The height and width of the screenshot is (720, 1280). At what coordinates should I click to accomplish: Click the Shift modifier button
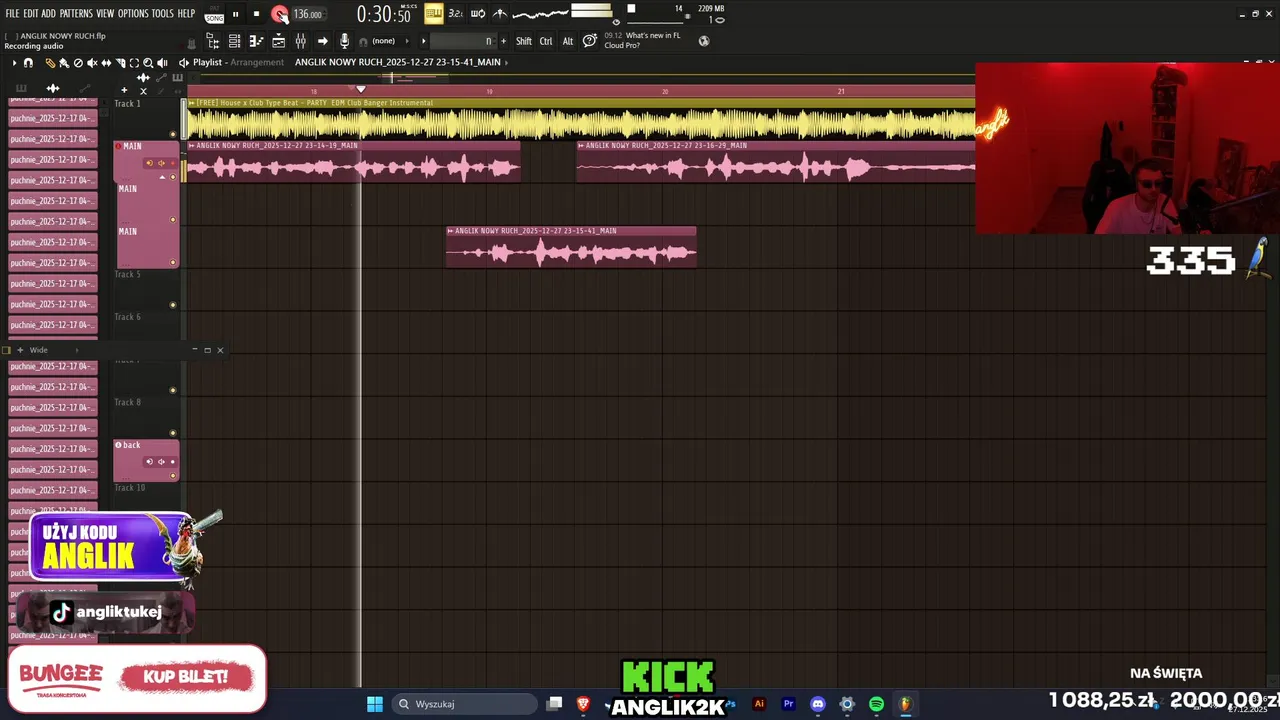click(524, 41)
